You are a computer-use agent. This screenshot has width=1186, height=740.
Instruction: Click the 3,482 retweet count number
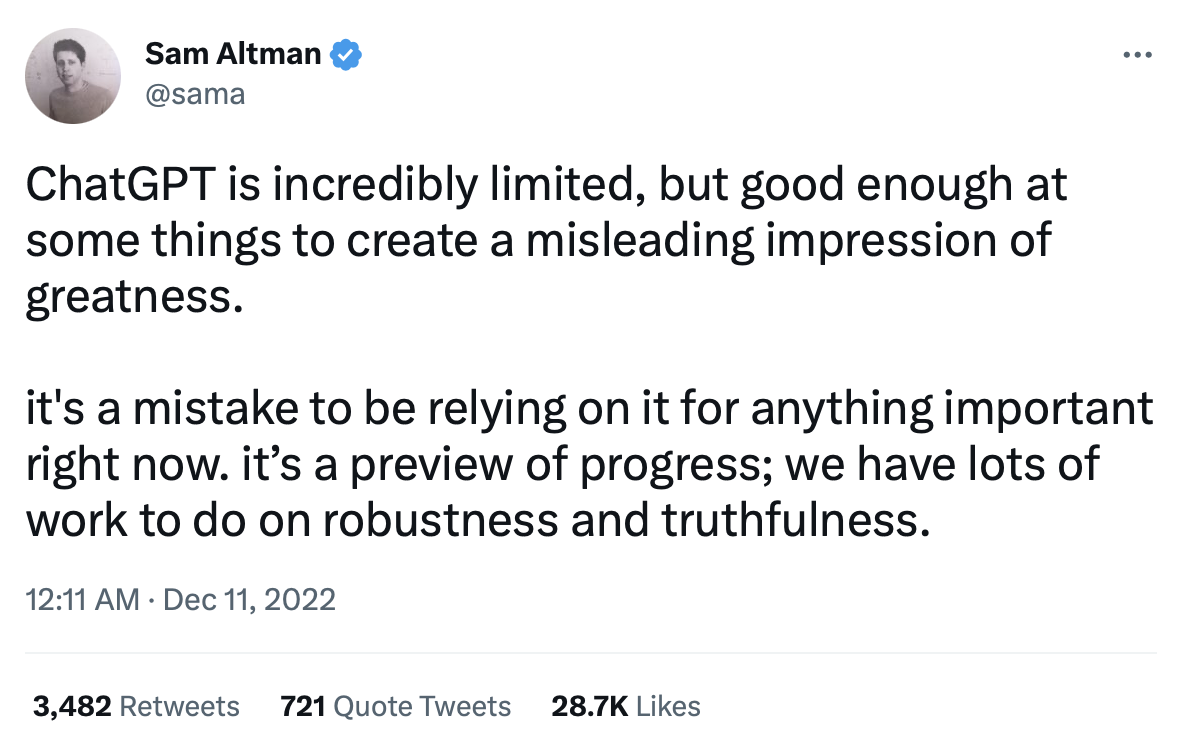pos(72,706)
